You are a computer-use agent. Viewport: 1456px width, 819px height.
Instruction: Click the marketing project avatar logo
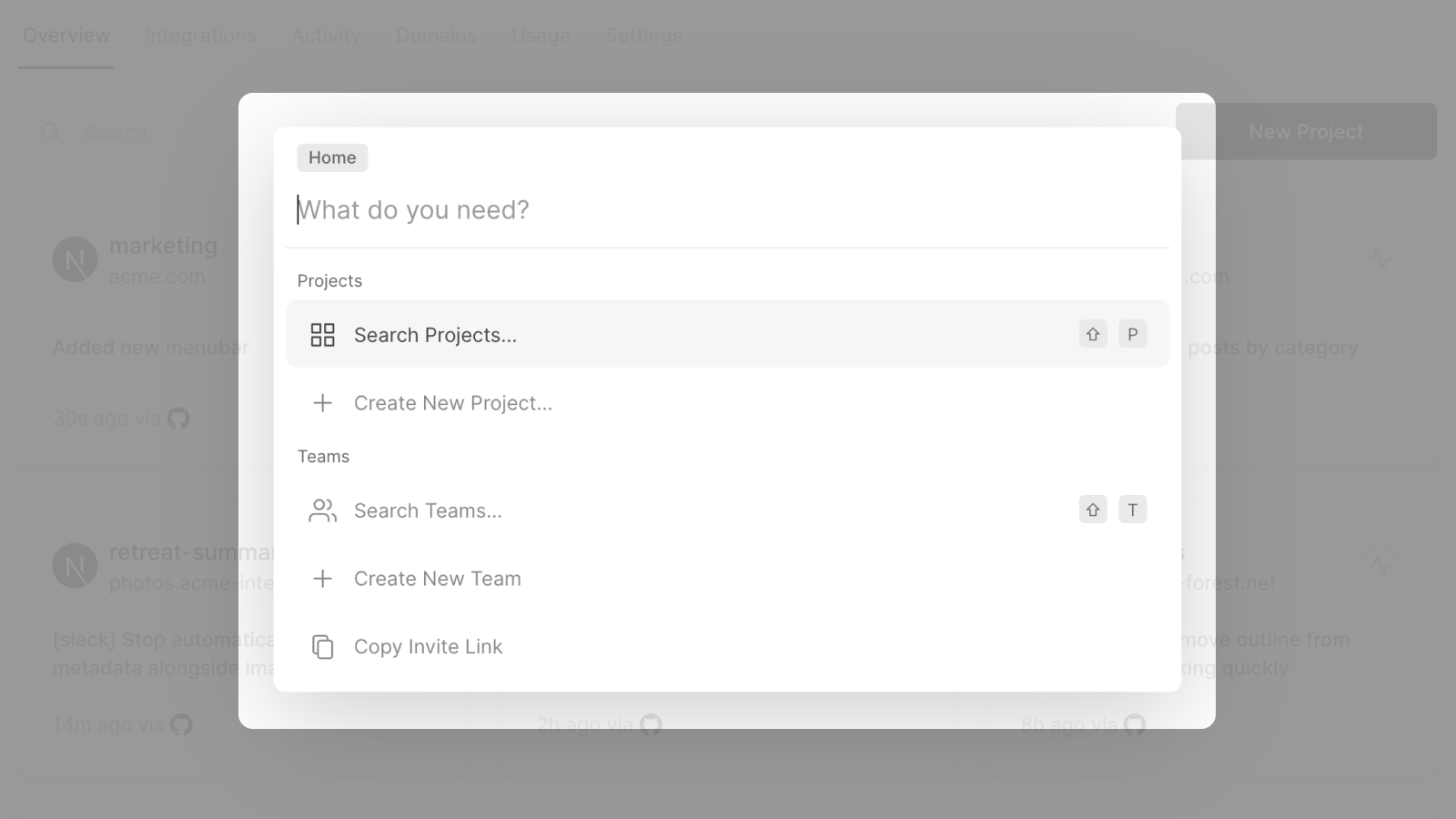click(x=73, y=259)
